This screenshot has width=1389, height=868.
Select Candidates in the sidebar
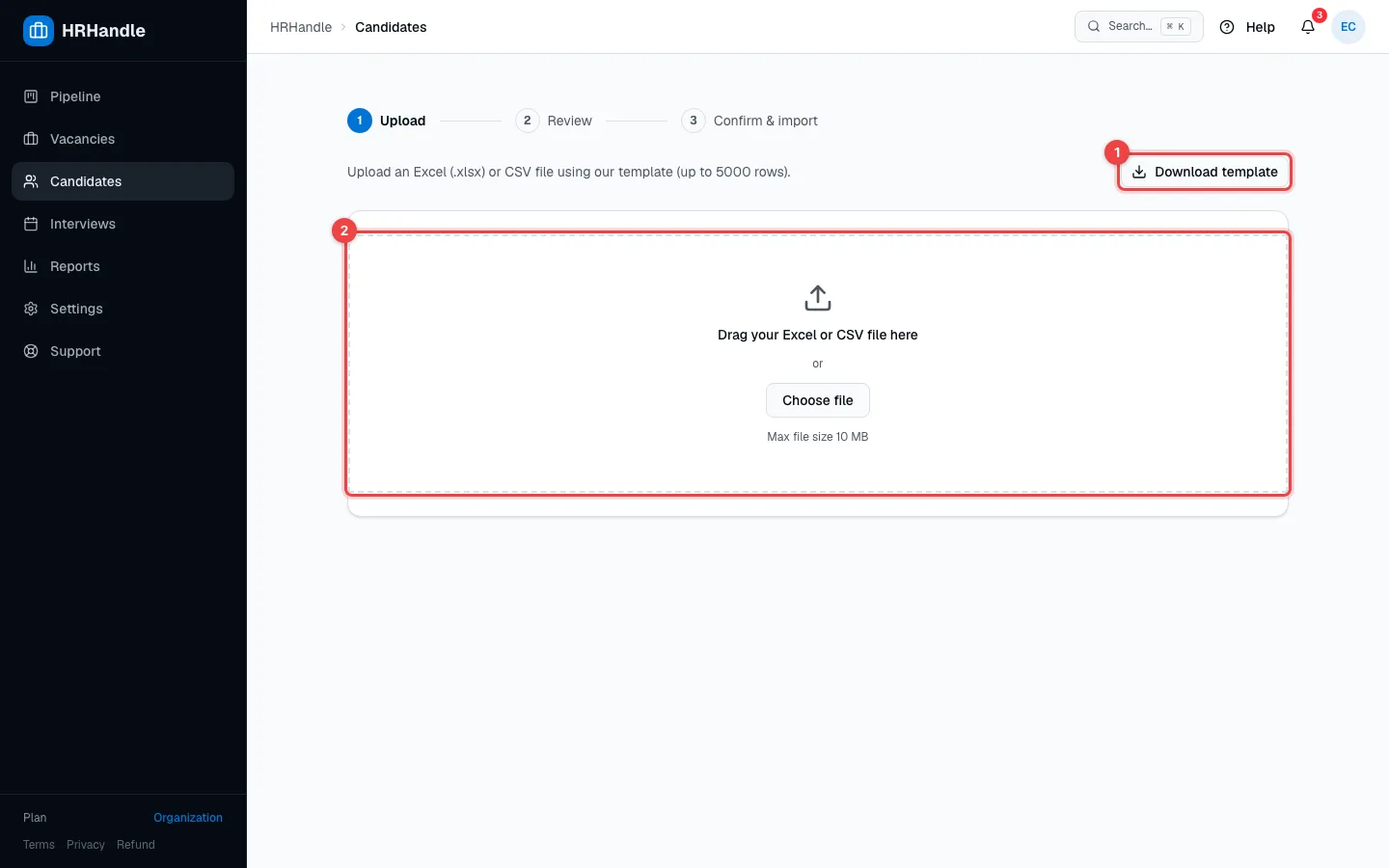tap(123, 181)
